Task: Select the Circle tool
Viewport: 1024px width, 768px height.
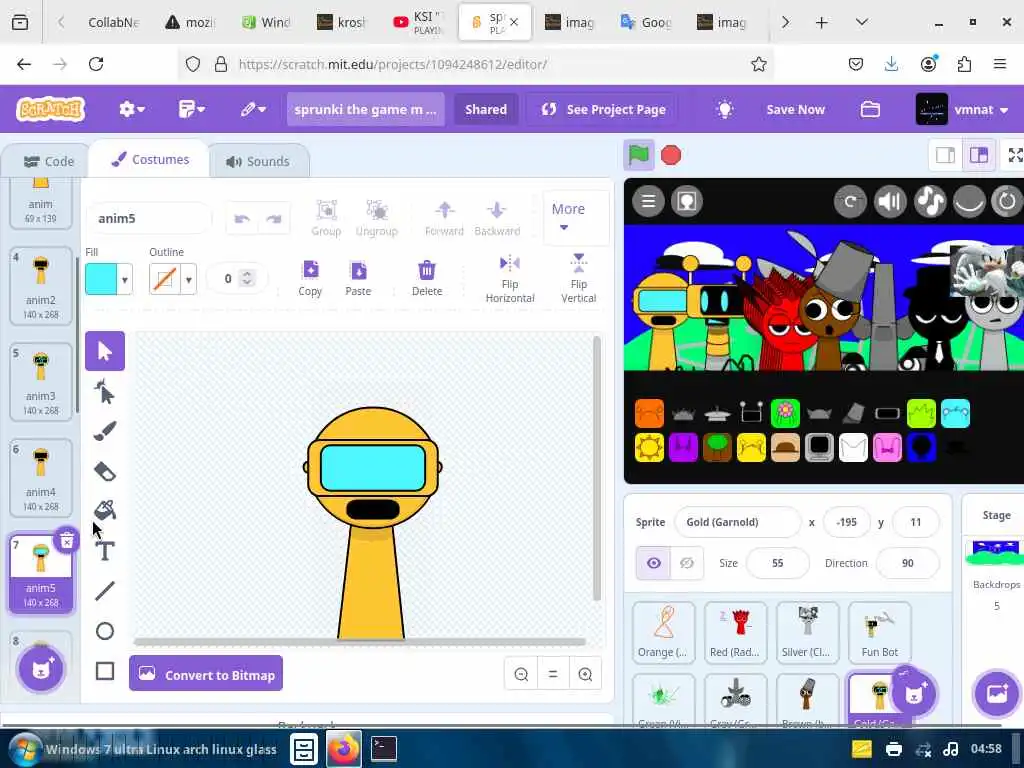Action: 104,631
